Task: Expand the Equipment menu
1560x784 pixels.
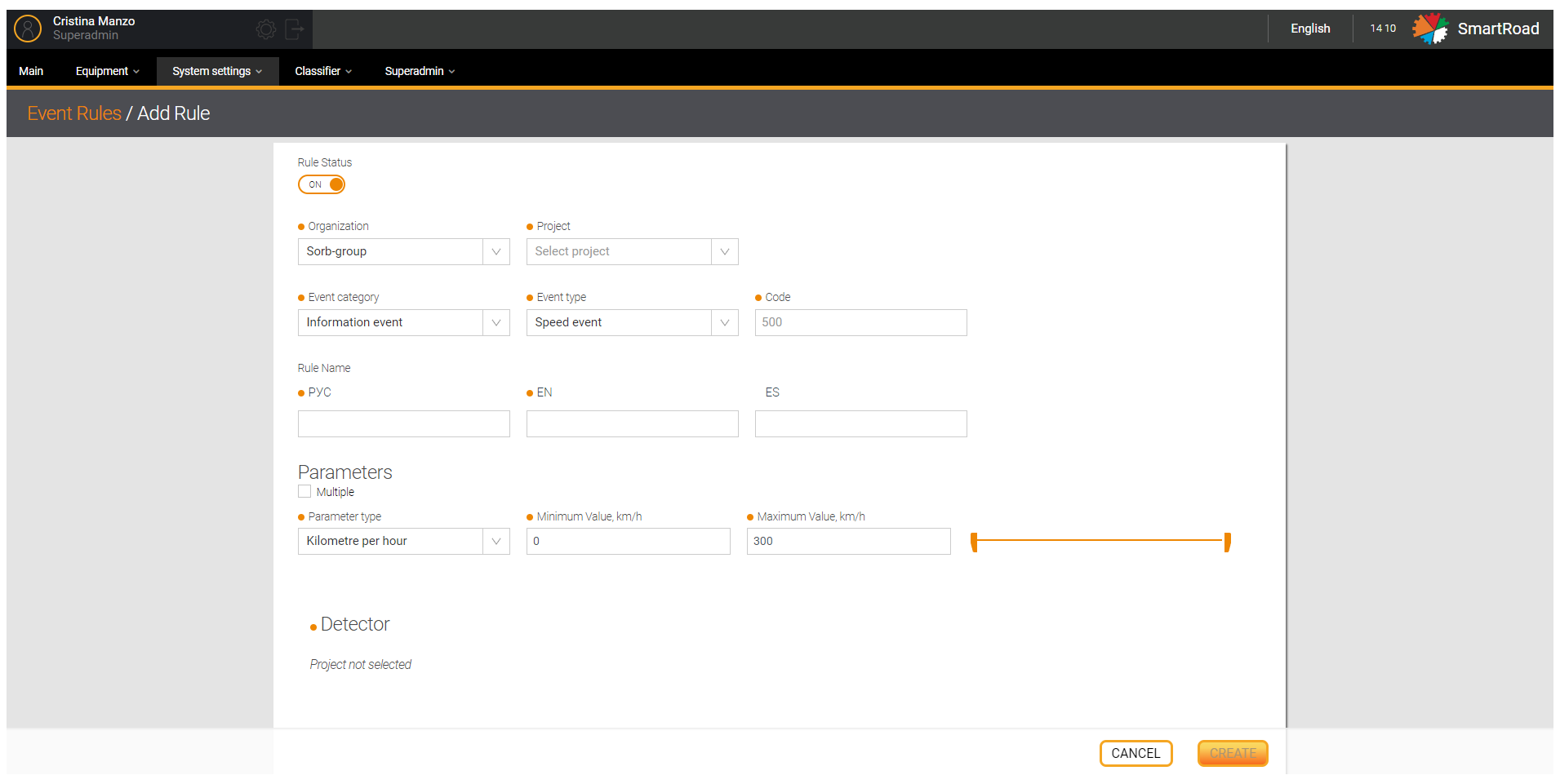Action: coord(108,71)
